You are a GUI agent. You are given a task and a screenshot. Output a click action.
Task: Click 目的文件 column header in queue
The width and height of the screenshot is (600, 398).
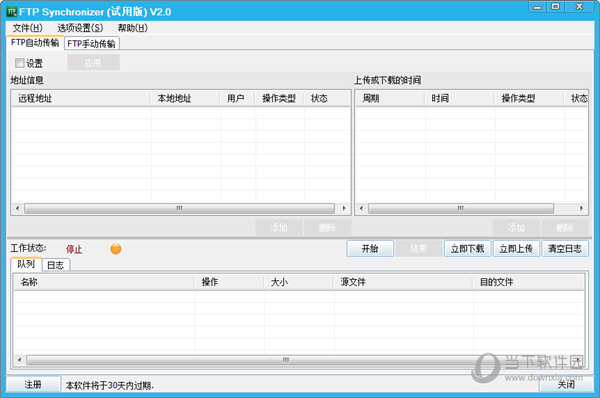(529, 282)
